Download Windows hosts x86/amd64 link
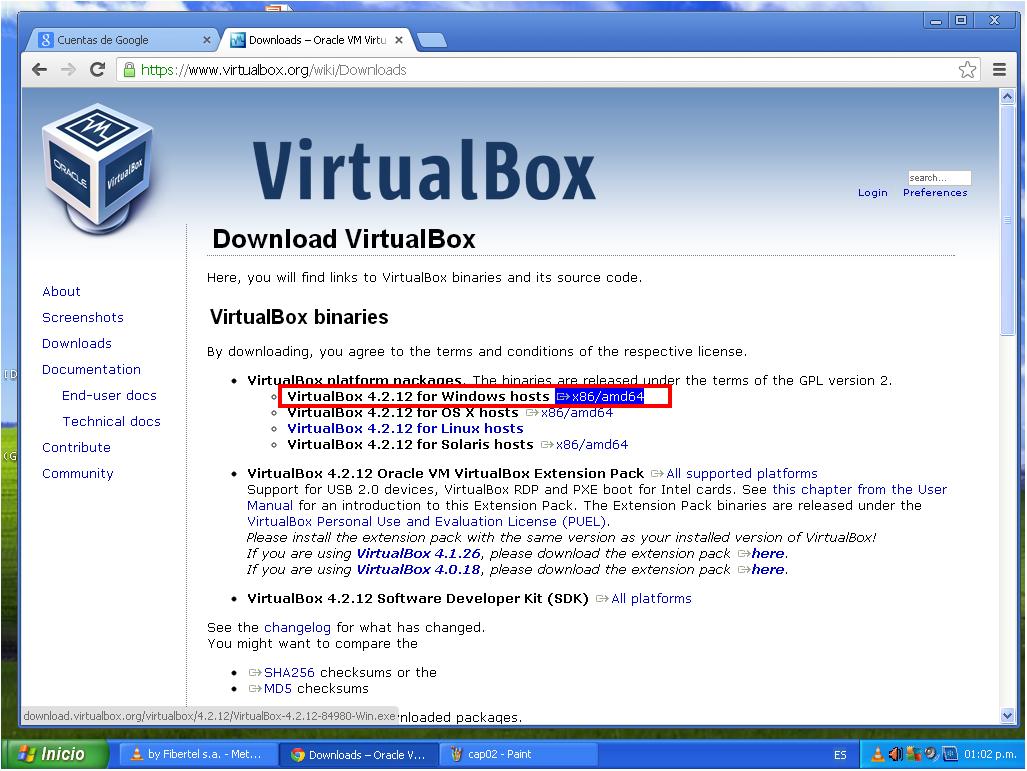Screen dimensions: 1027x771 point(600,396)
